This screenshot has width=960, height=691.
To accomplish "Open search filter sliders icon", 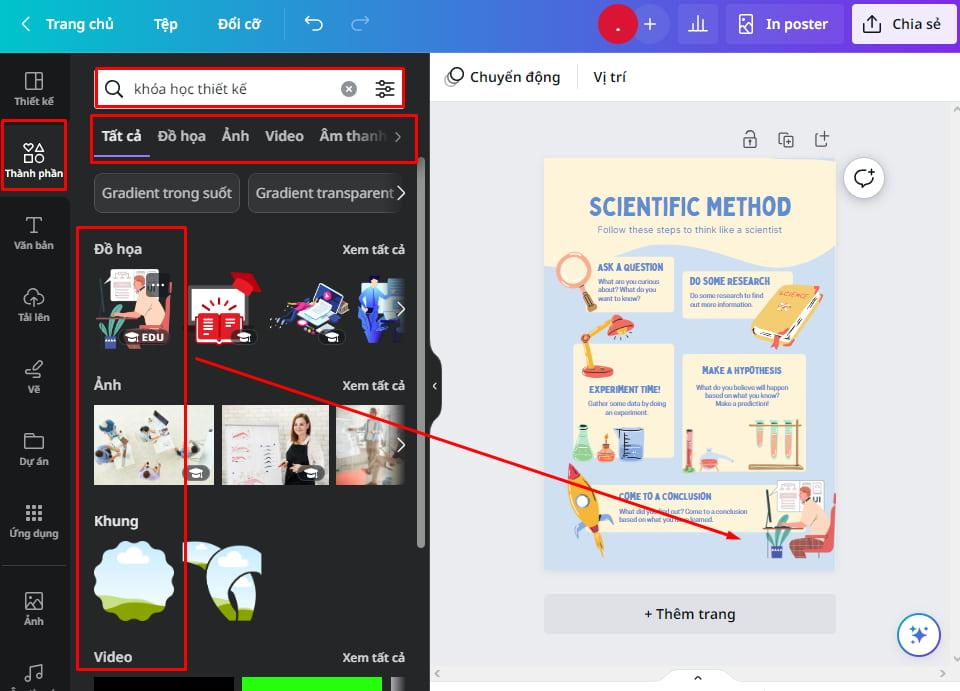I will (x=384, y=89).
